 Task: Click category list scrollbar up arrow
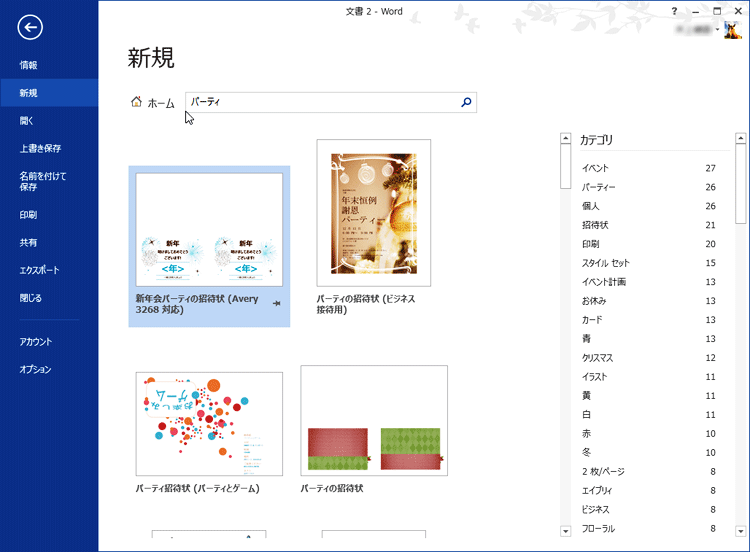click(x=740, y=138)
